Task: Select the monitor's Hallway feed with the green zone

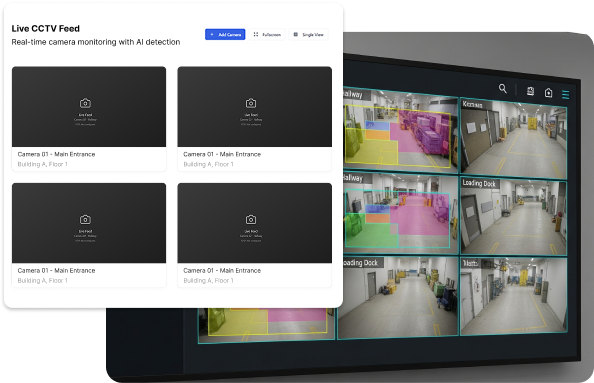Action: pyautogui.click(x=401, y=214)
